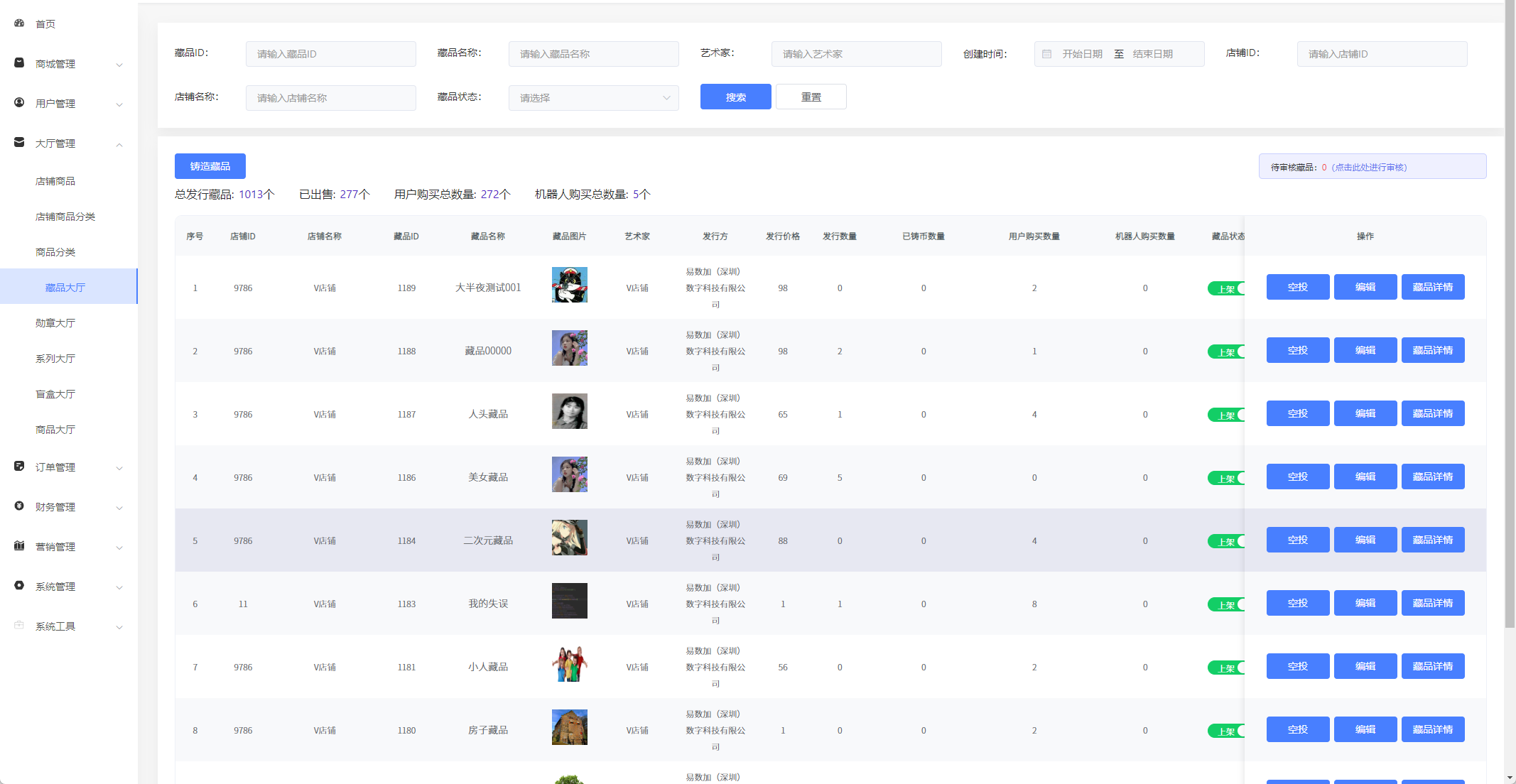Toggle 上架 switch for 美女藏品

pyautogui.click(x=1226, y=478)
